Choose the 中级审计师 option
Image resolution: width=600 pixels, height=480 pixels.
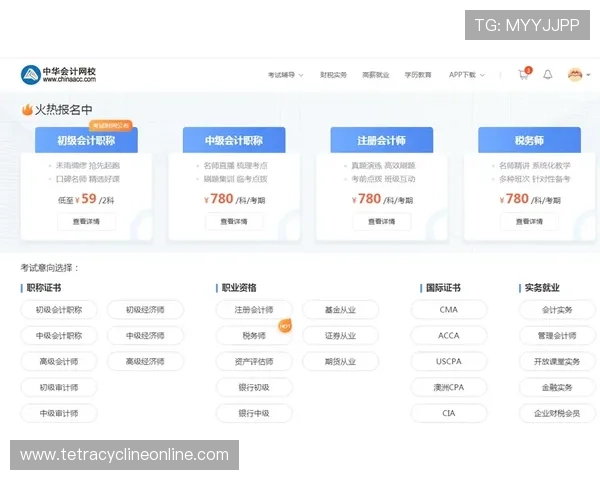pyautogui.click(x=59, y=413)
